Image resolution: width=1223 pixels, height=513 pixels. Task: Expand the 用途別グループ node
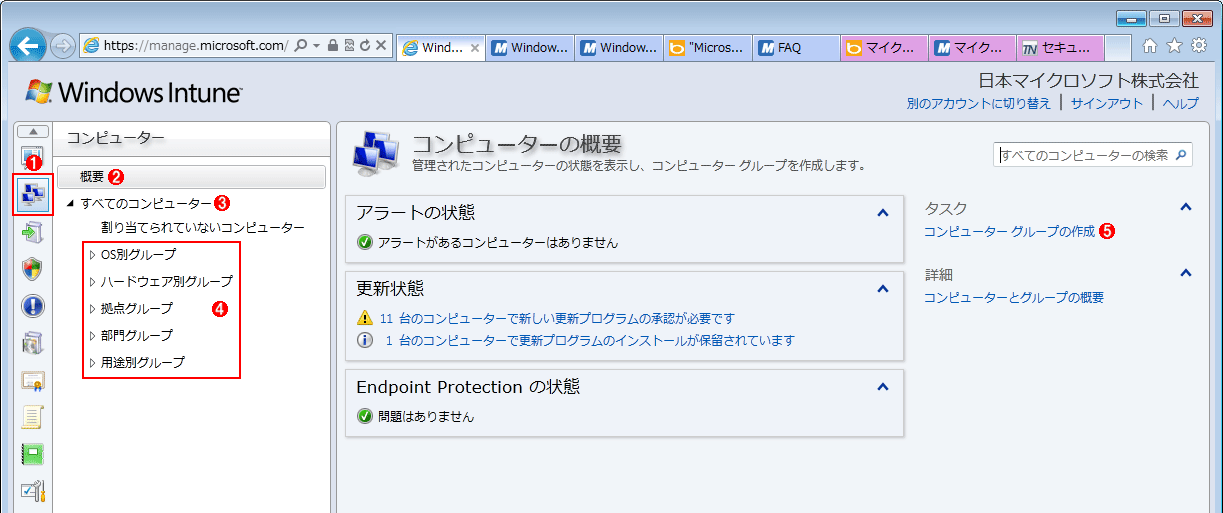pos(92,363)
